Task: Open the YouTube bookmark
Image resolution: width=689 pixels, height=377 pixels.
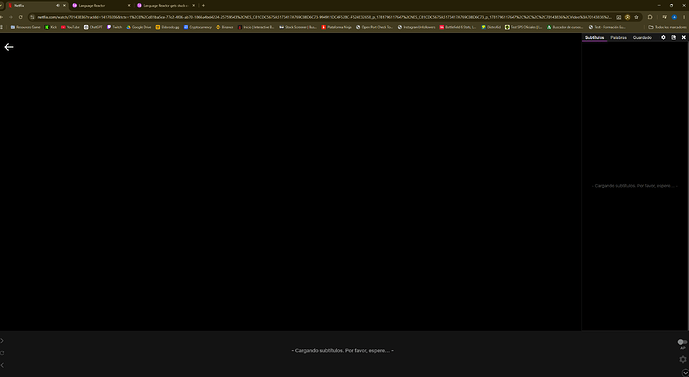Action: [70, 27]
